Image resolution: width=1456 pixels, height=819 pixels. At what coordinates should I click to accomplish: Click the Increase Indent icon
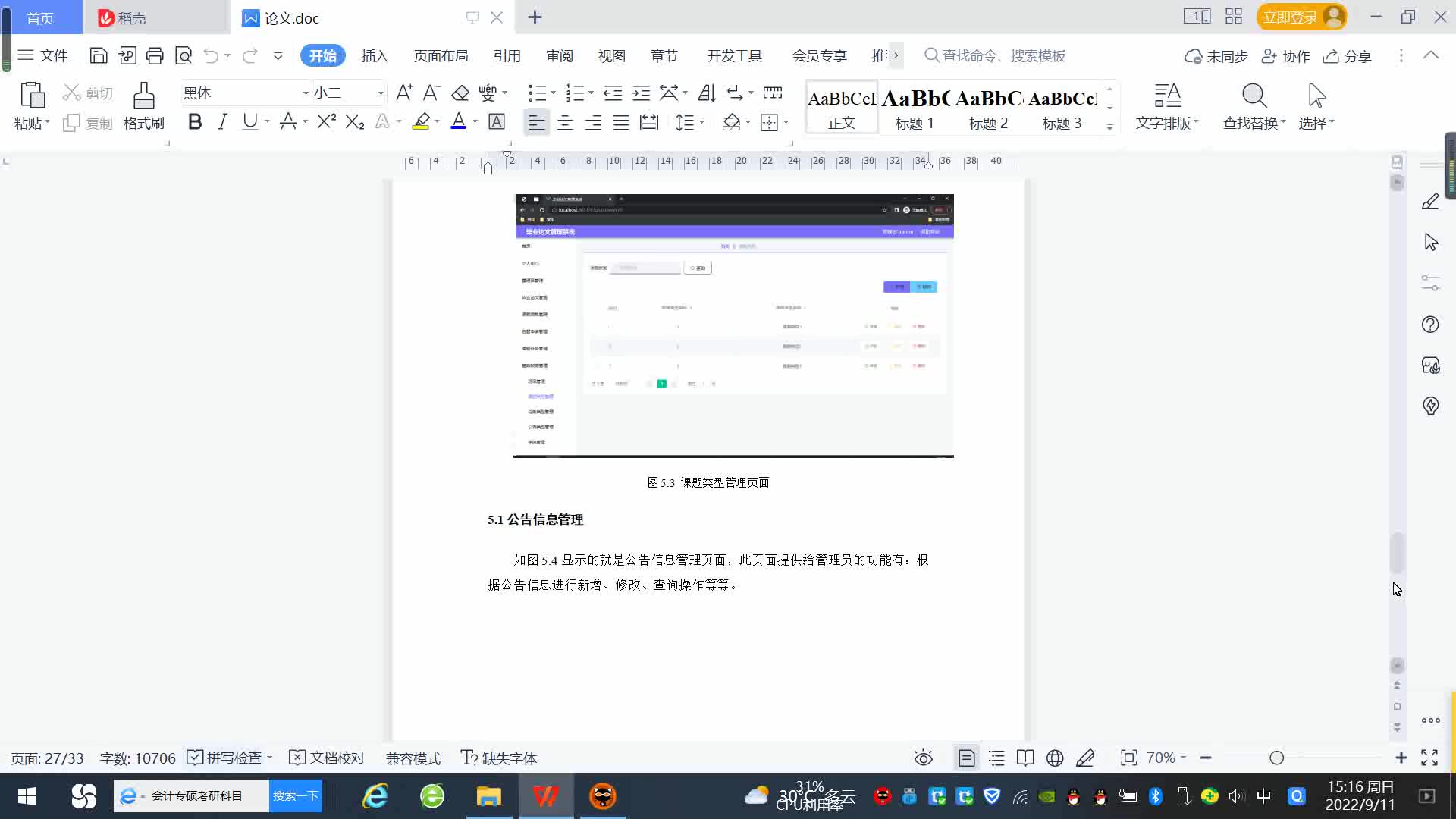[642, 93]
